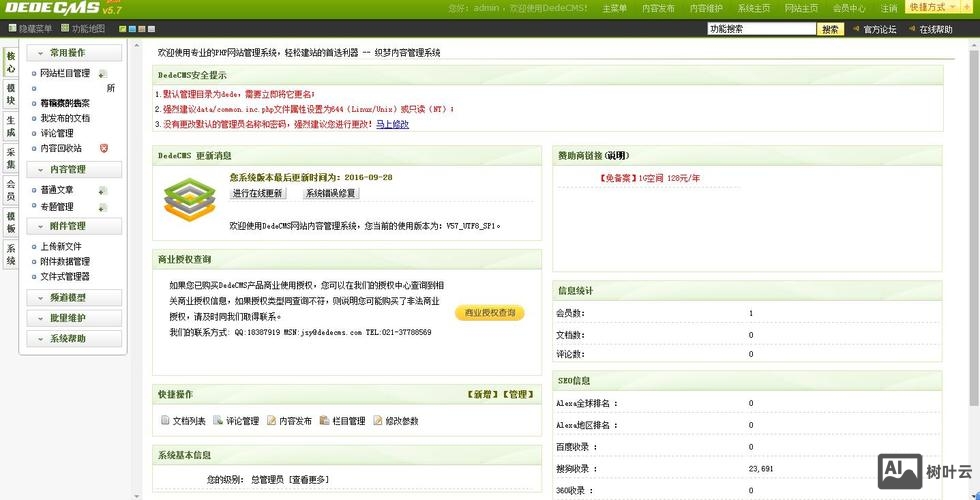Collapse the 常用操作 section
This screenshot has height=500, width=980.
pyautogui.click(x=74, y=53)
